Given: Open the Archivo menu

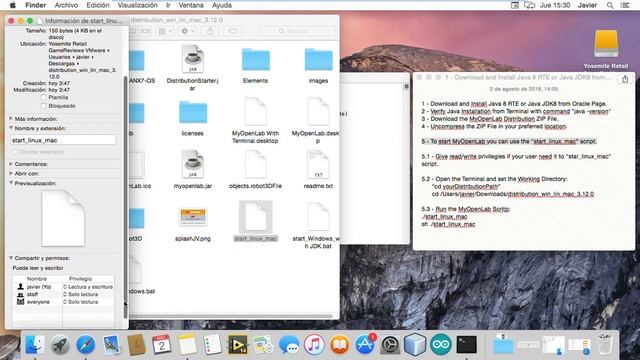Looking at the screenshot, I should 66,5.
